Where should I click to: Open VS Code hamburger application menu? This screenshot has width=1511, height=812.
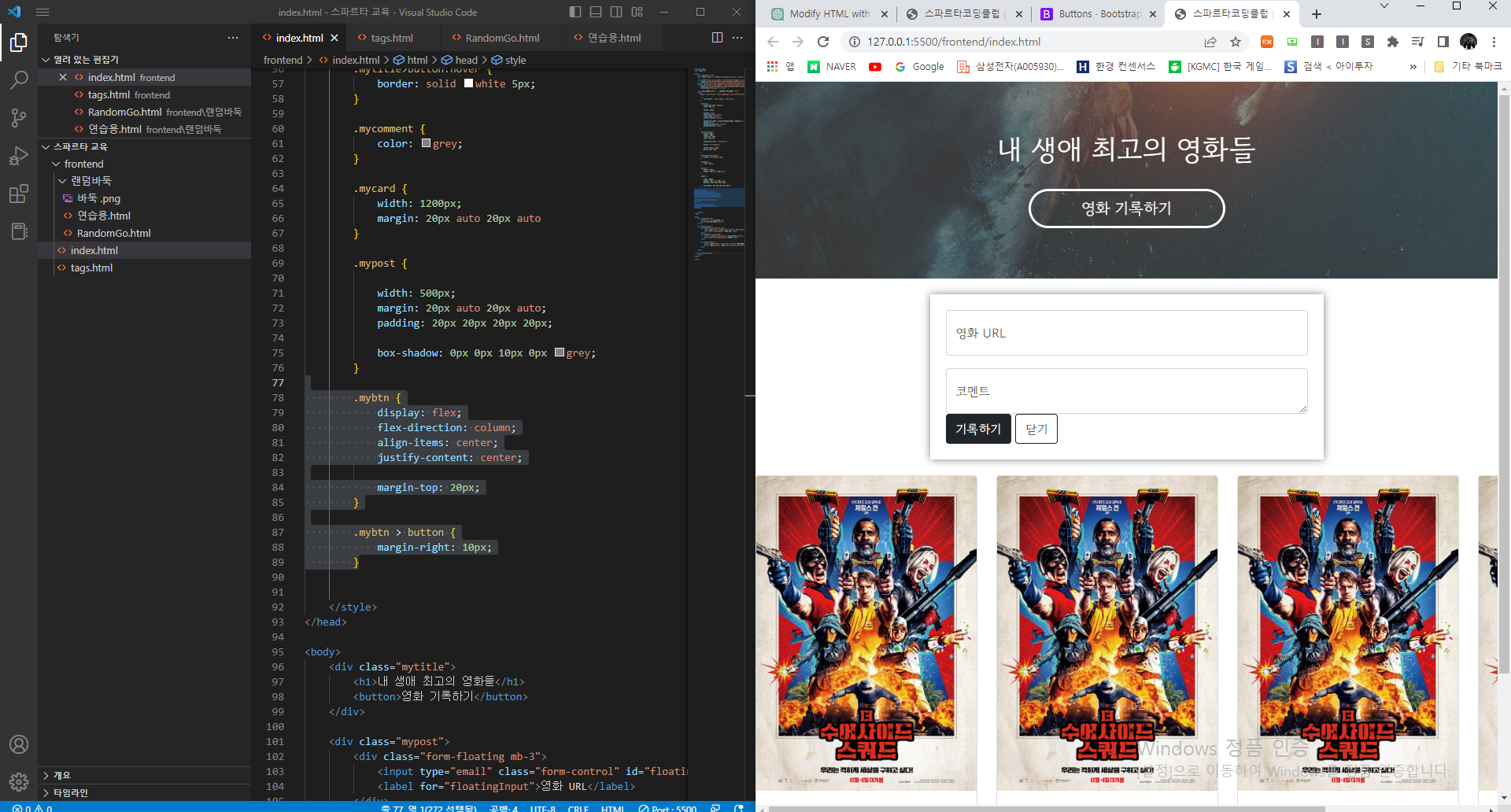pyautogui.click(x=42, y=12)
